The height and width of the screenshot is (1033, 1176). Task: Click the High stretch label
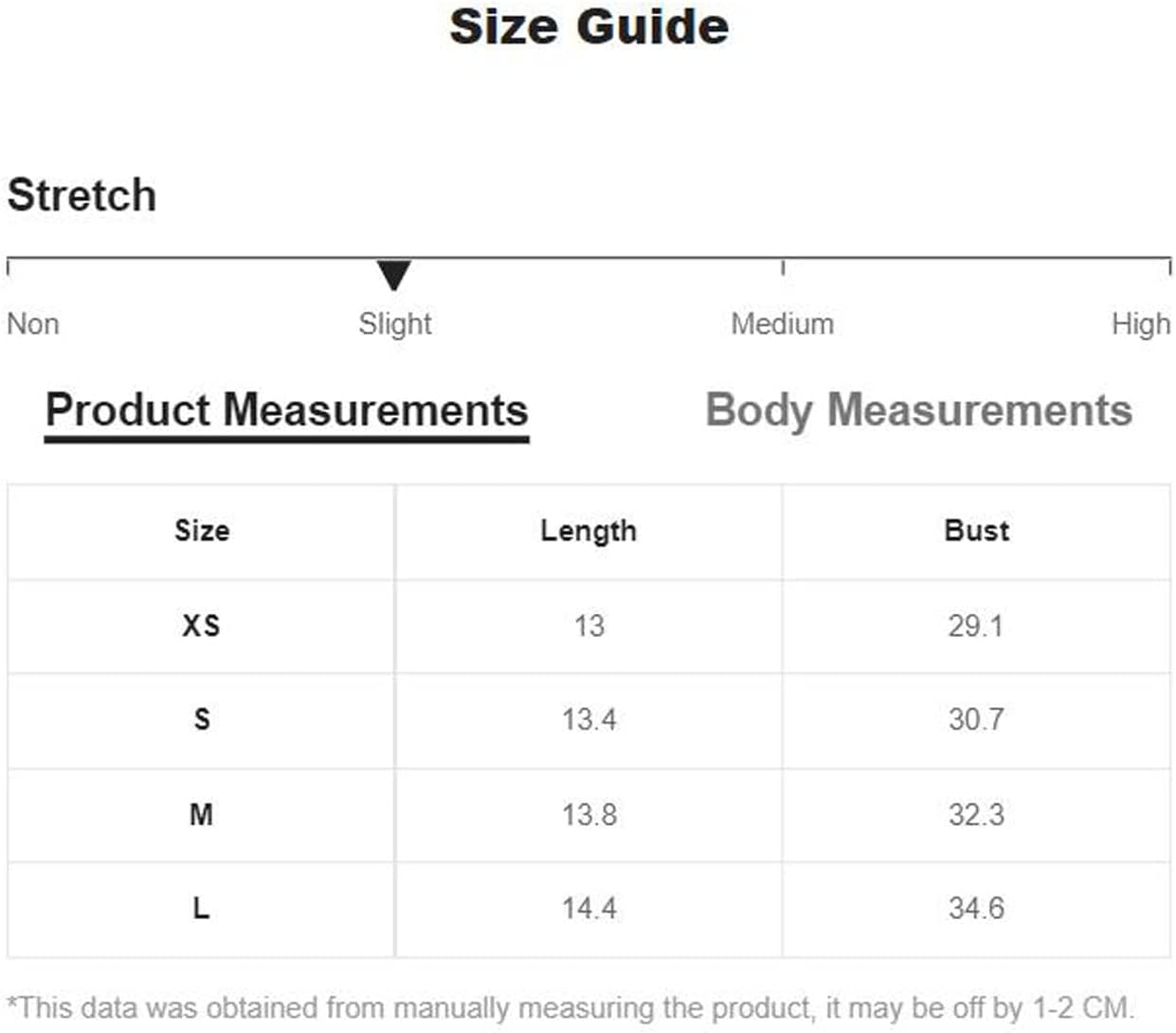point(1141,324)
